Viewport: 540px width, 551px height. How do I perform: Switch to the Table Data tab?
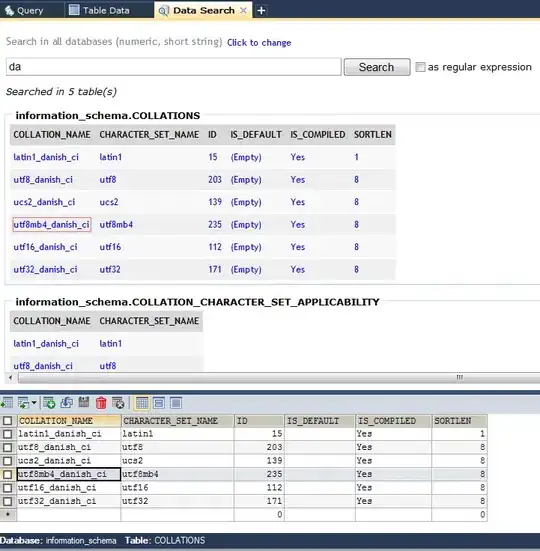(99, 10)
